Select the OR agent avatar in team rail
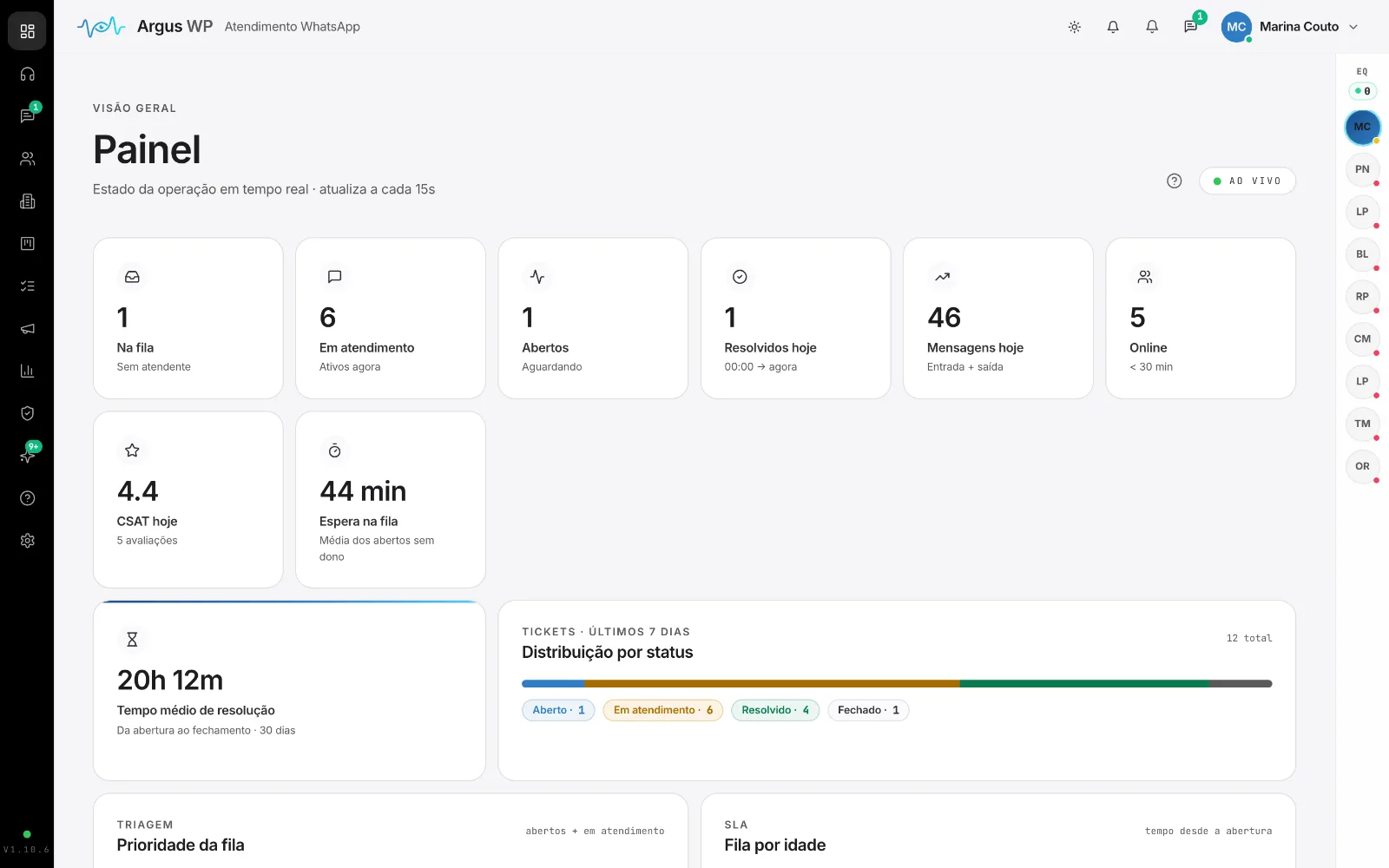 click(1362, 466)
